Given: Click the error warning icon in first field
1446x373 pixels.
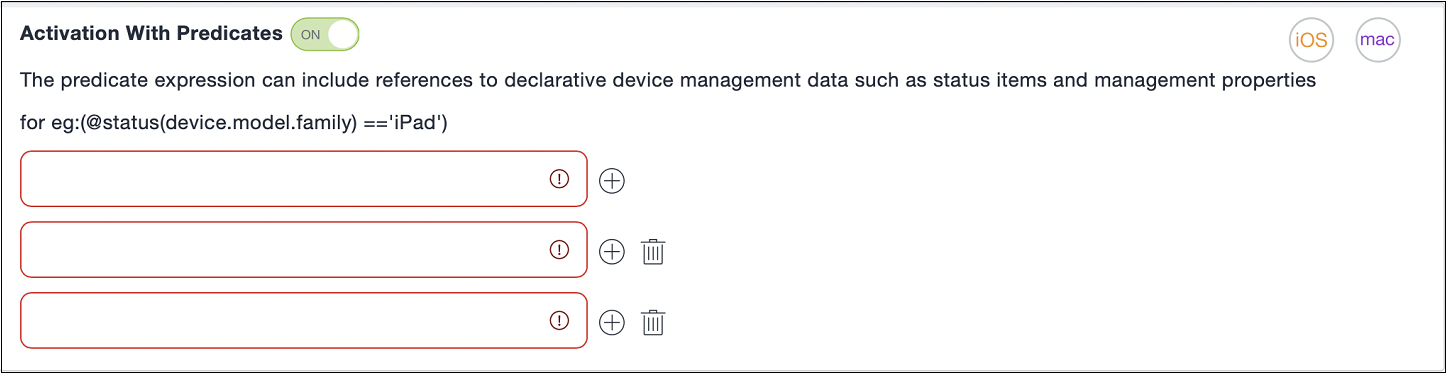Looking at the screenshot, I should (x=559, y=178).
